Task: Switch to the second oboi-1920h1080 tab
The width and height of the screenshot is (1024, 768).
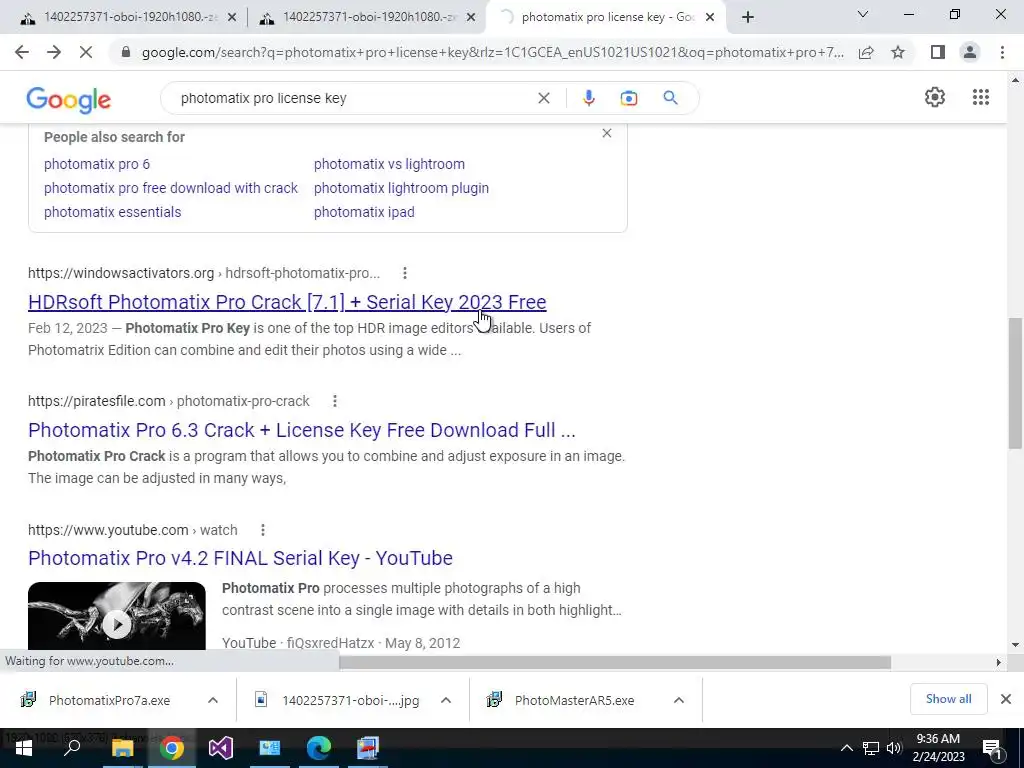Action: click(358, 17)
